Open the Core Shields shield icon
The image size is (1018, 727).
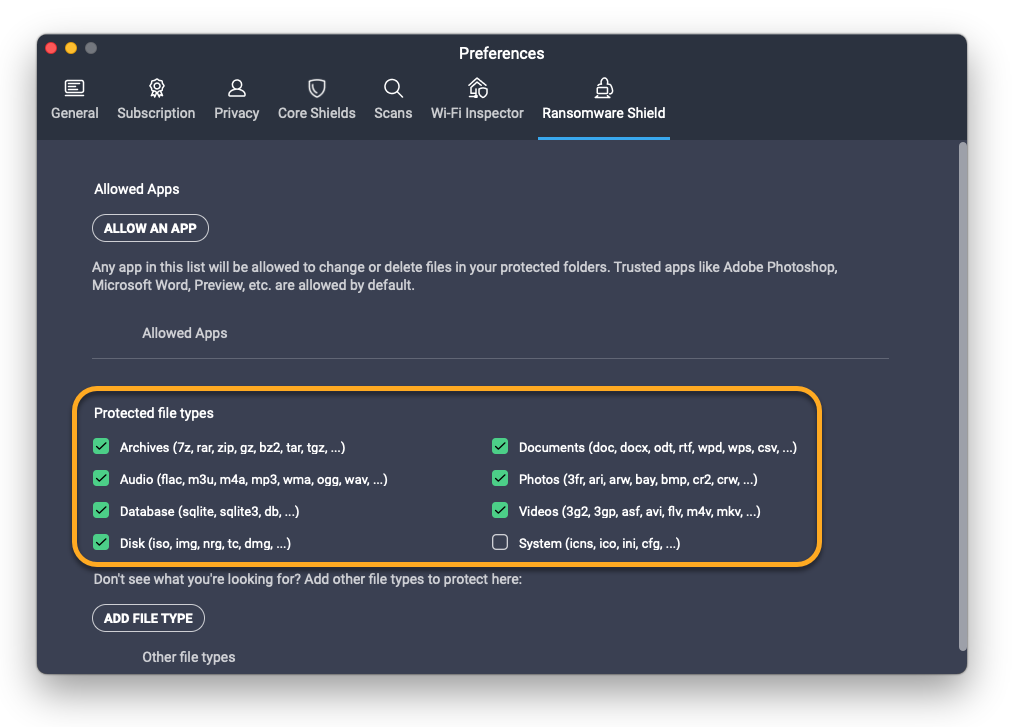(x=316, y=88)
